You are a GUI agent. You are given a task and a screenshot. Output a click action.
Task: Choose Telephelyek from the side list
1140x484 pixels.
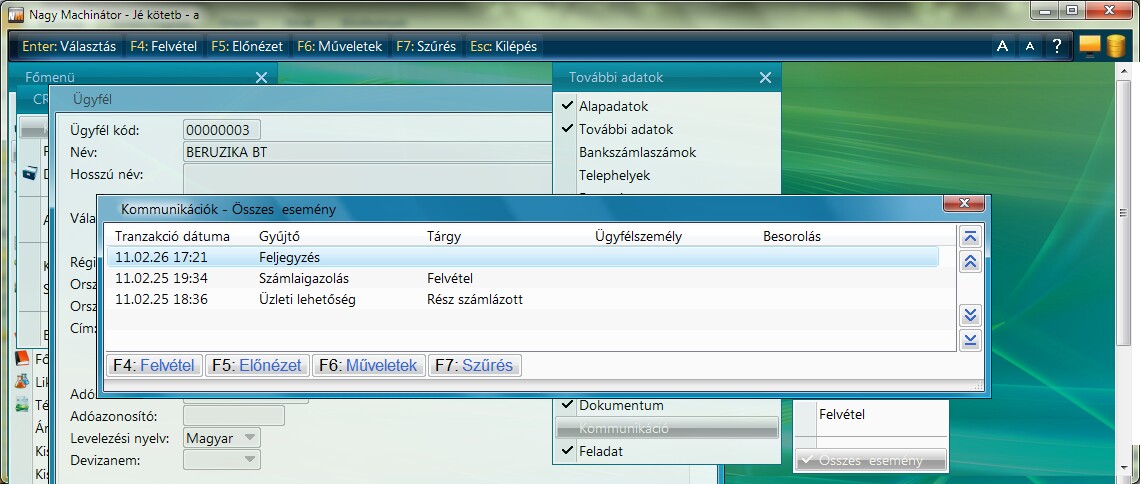click(614, 175)
